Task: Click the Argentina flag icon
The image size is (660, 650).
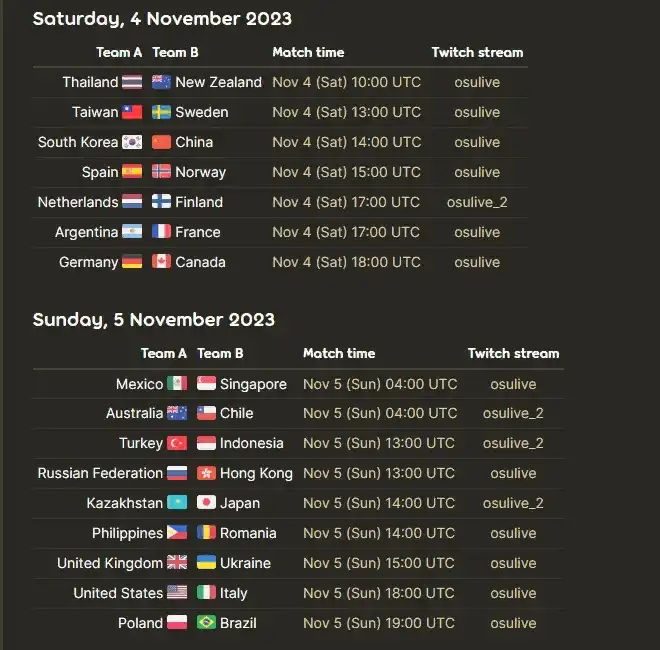Action: (132, 232)
